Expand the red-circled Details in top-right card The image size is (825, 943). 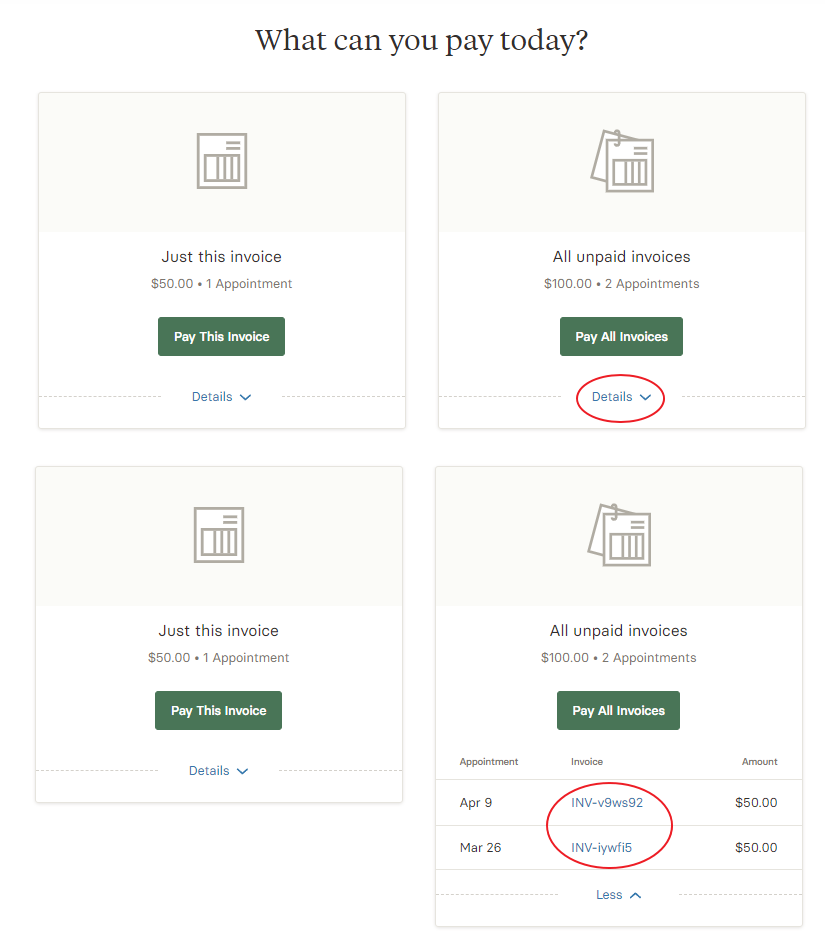(x=621, y=397)
